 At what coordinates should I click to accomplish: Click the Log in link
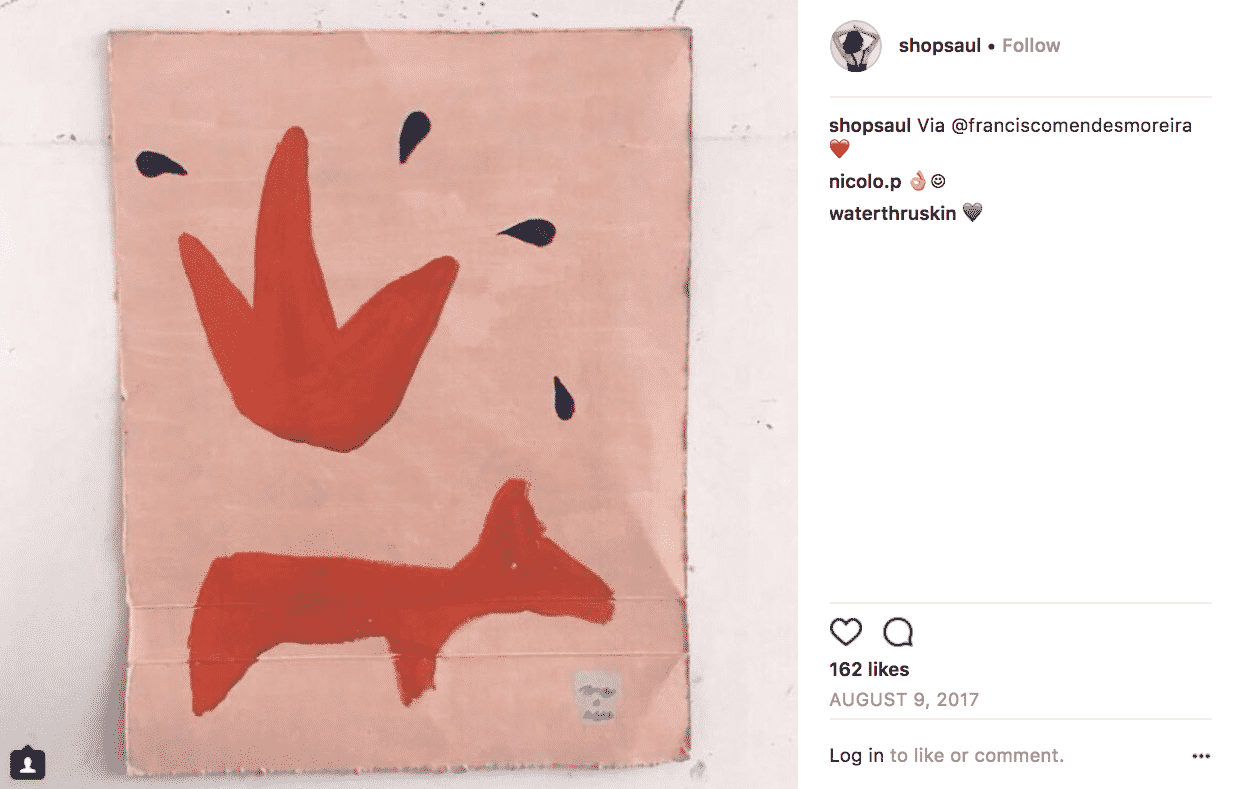click(x=857, y=756)
